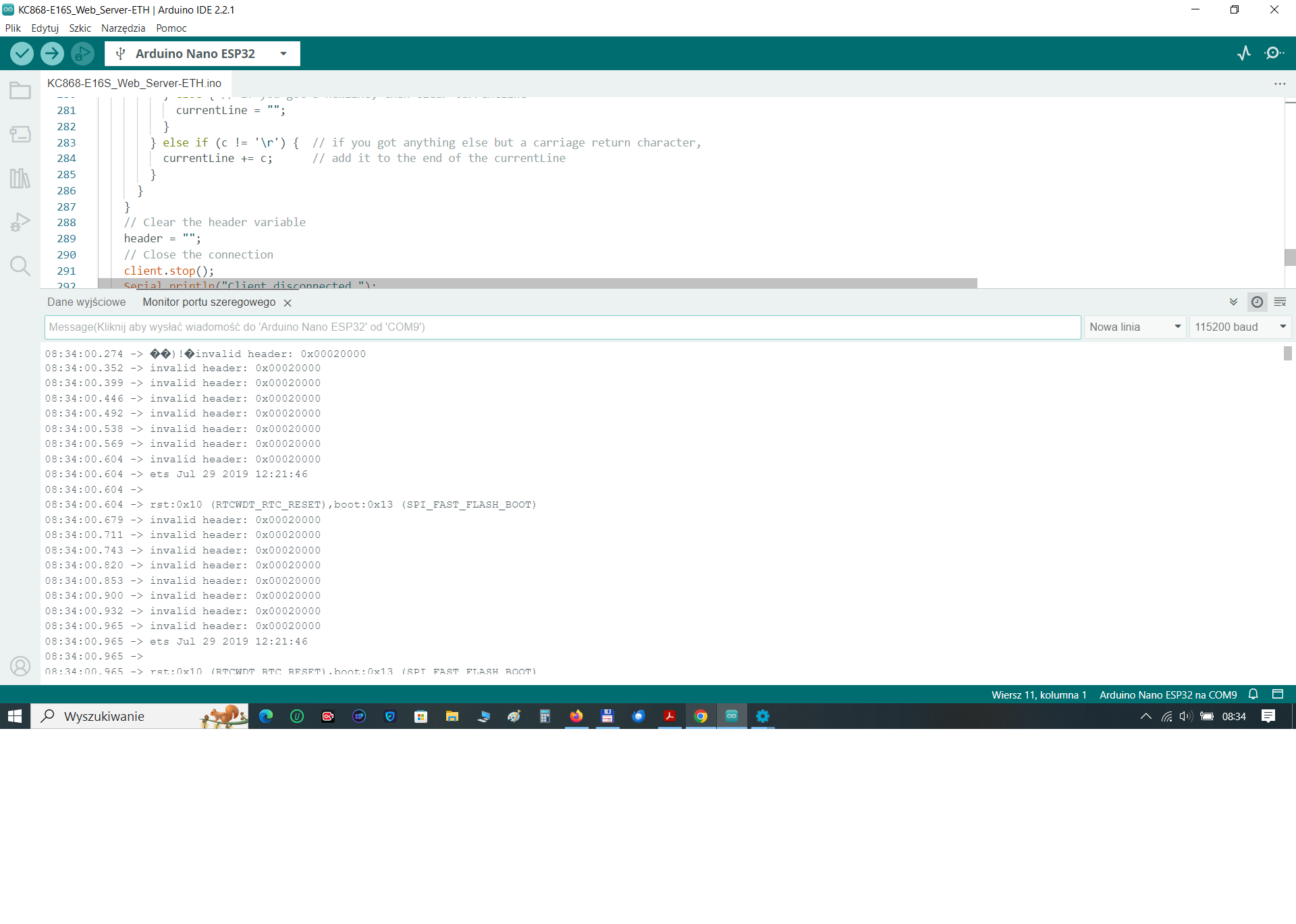The height and width of the screenshot is (924, 1296).
Task: Click the Verify sketch checkmark button
Action: click(x=22, y=53)
